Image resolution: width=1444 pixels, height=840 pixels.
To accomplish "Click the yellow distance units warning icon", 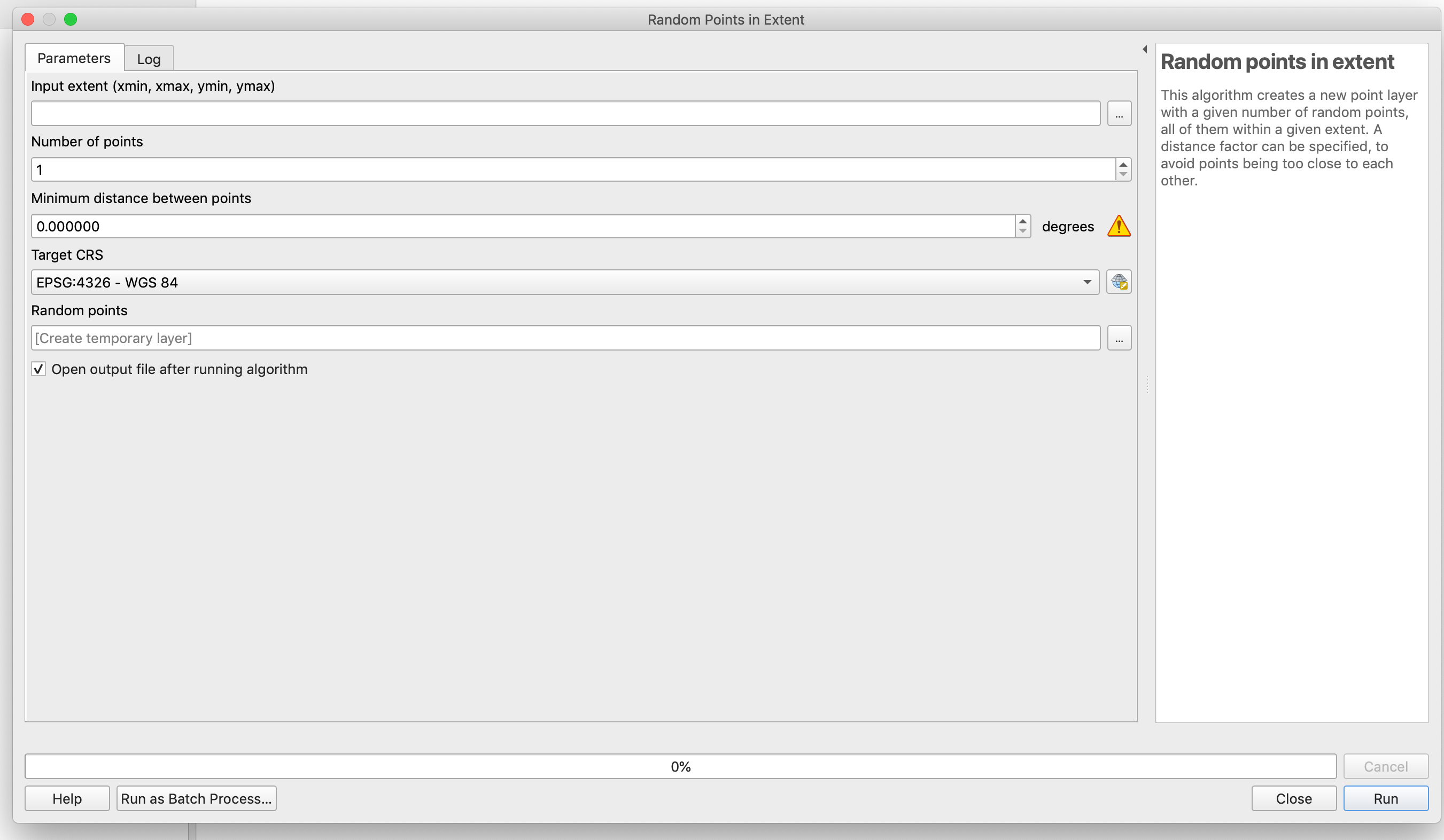I will pyautogui.click(x=1119, y=225).
